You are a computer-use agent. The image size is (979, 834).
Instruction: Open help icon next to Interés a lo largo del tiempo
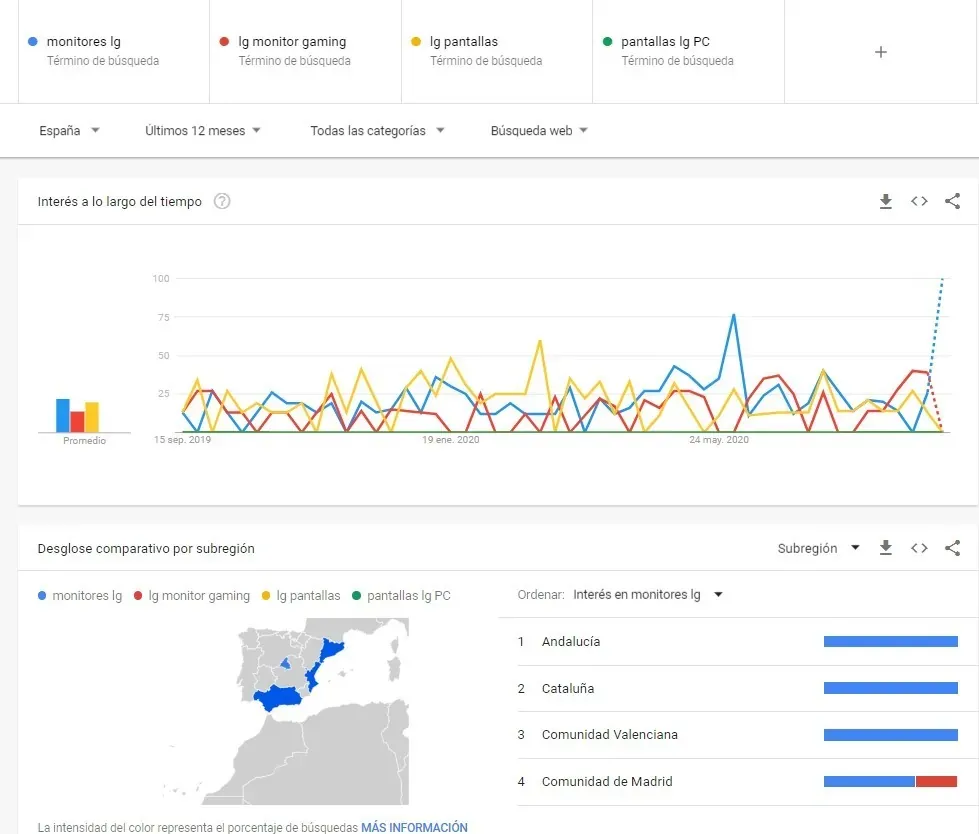[222, 201]
